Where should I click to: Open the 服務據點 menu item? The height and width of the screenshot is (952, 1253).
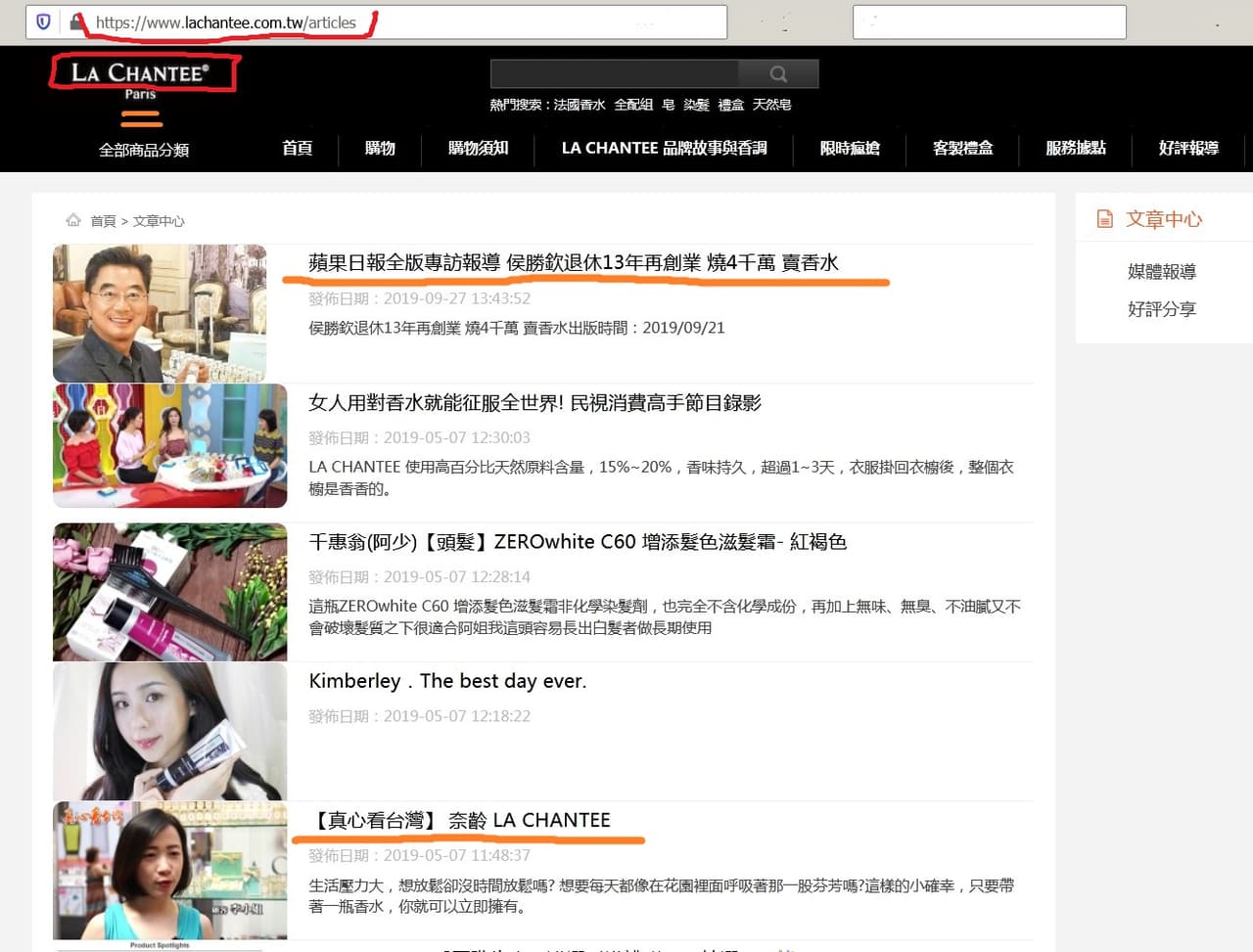pos(1076,148)
